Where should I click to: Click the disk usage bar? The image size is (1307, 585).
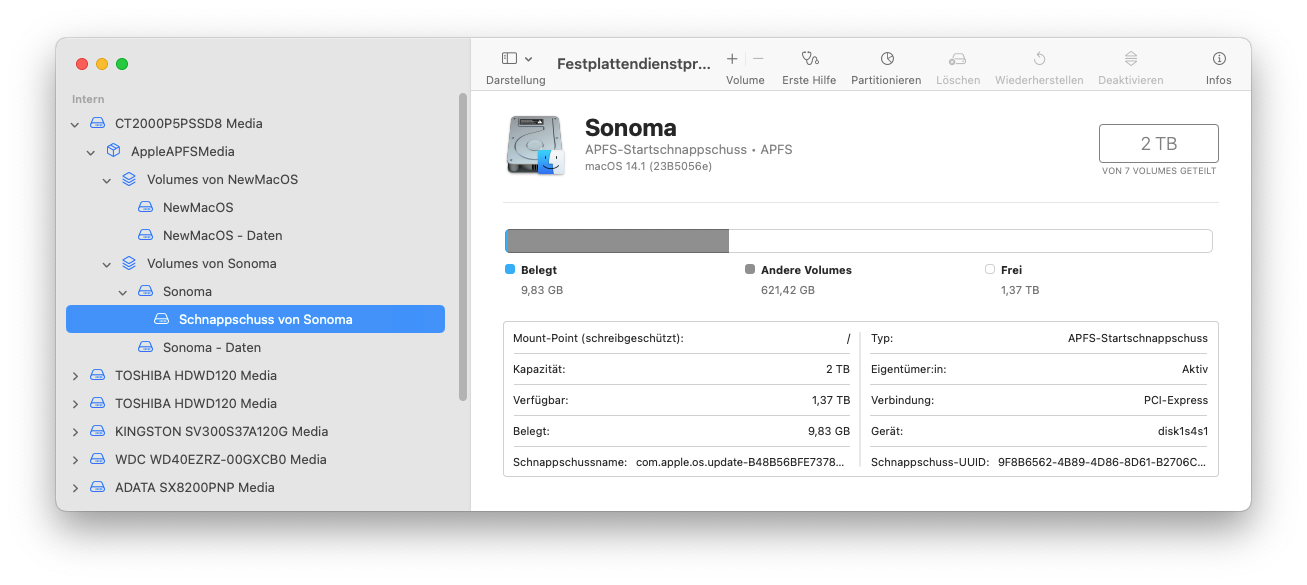click(858, 241)
